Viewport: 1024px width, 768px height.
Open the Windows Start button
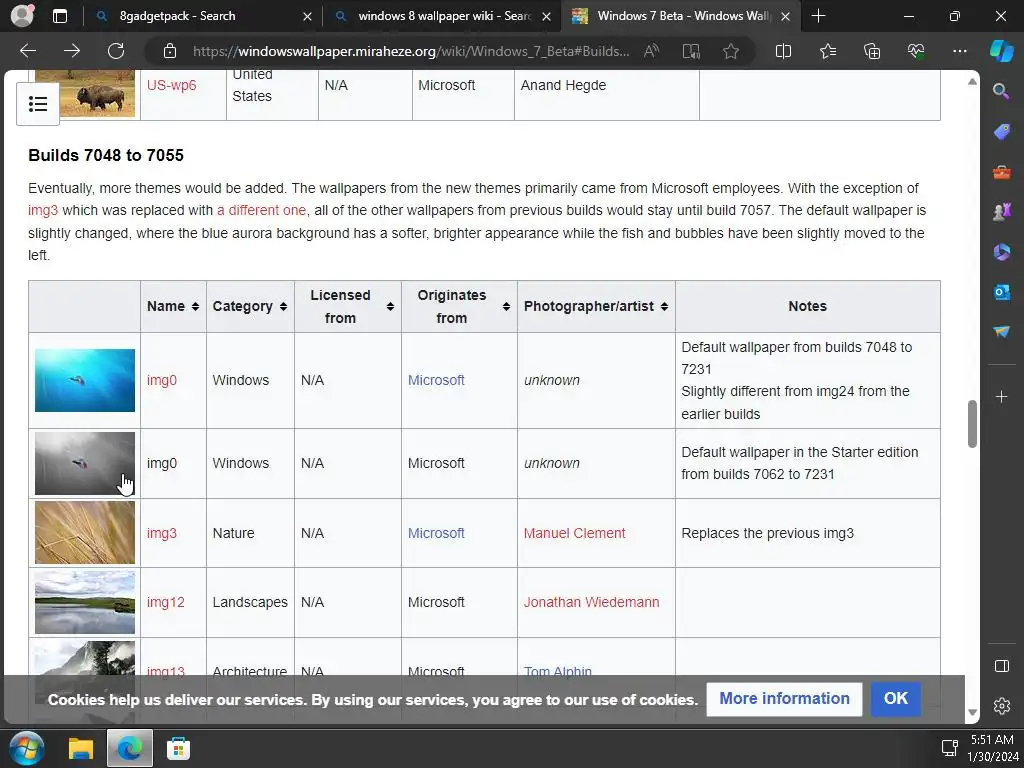pos(26,748)
